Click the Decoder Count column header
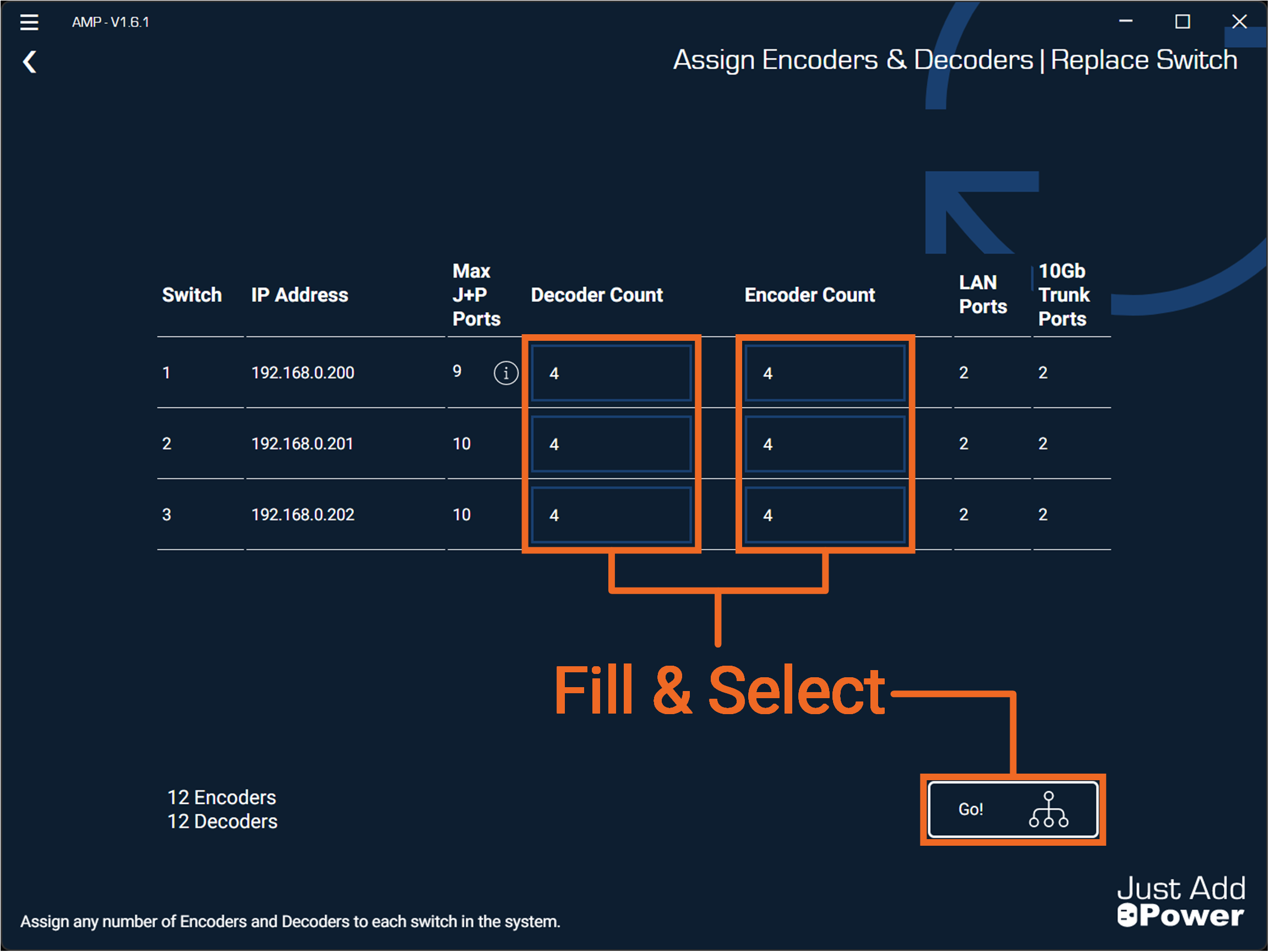 click(x=597, y=295)
